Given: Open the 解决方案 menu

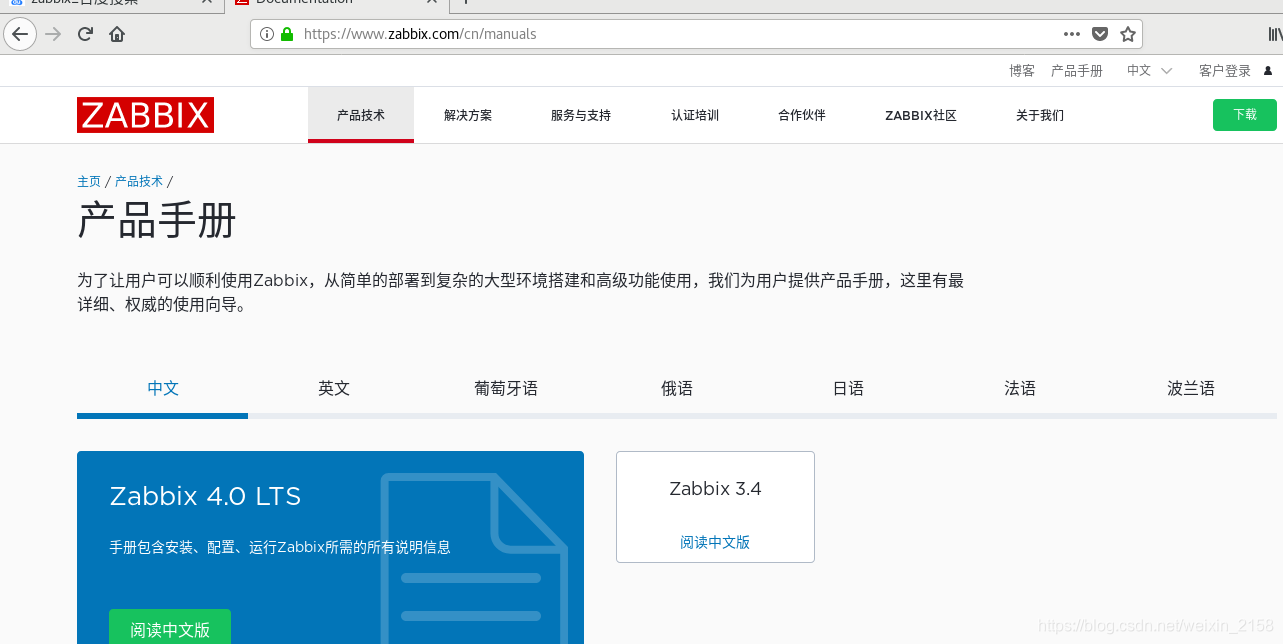Looking at the screenshot, I should [x=468, y=115].
